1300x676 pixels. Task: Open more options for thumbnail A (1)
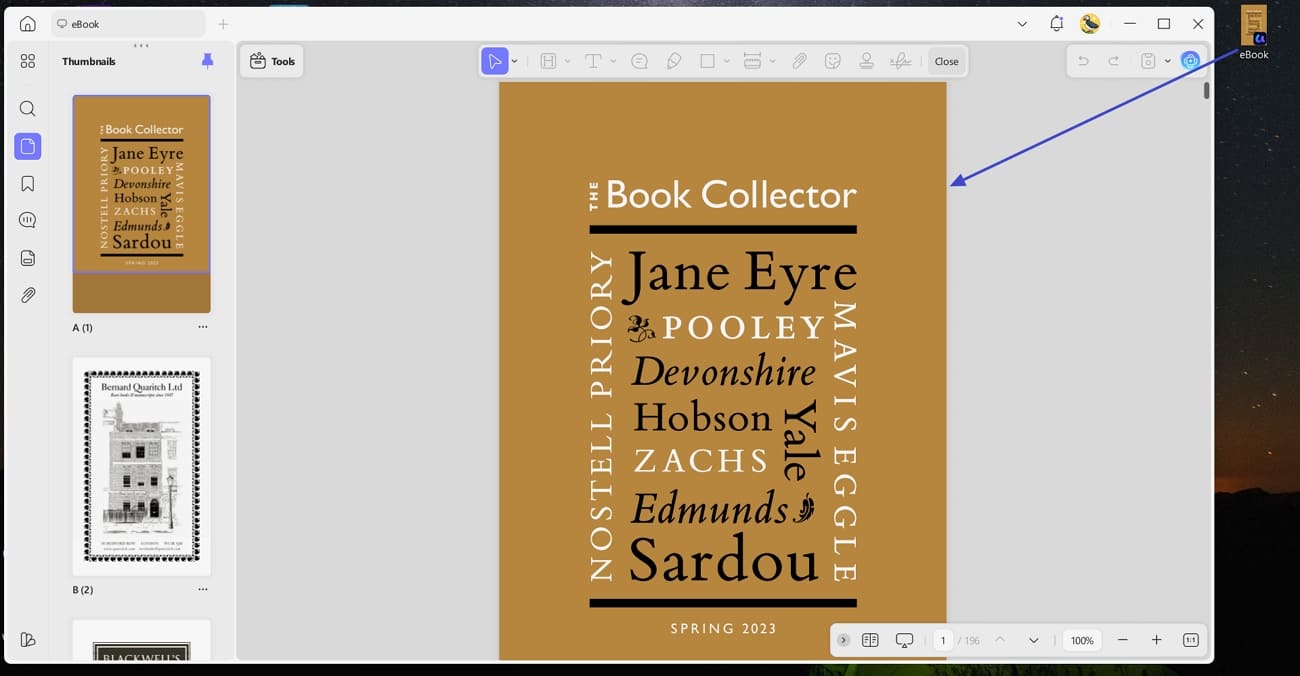click(x=203, y=327)
